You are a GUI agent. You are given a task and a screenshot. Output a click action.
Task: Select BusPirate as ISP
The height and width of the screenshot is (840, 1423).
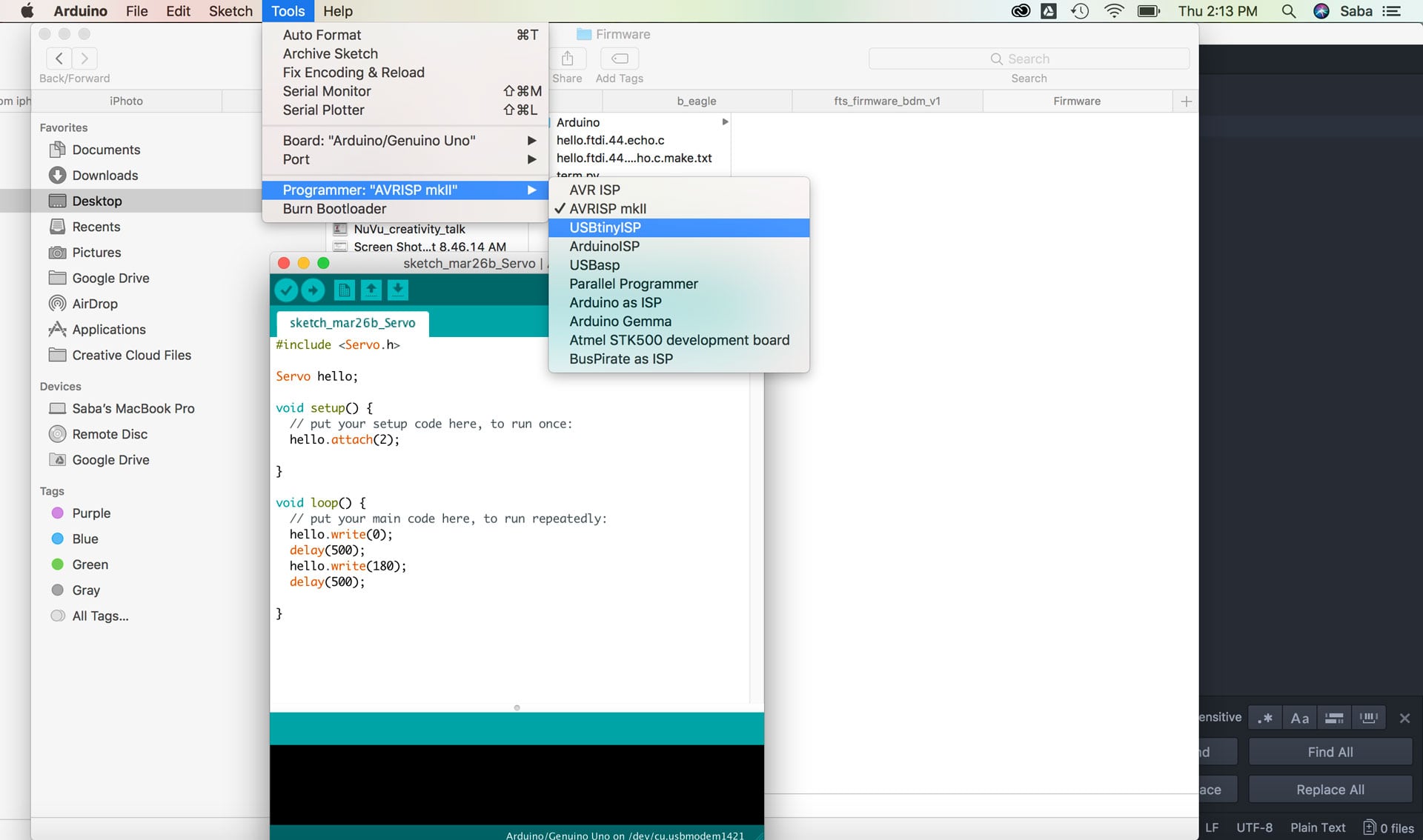(679, 359)
